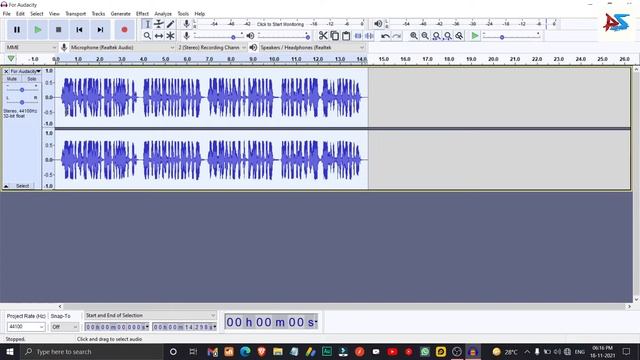Open the Microphone recording device dropdown

click(122, 48)
